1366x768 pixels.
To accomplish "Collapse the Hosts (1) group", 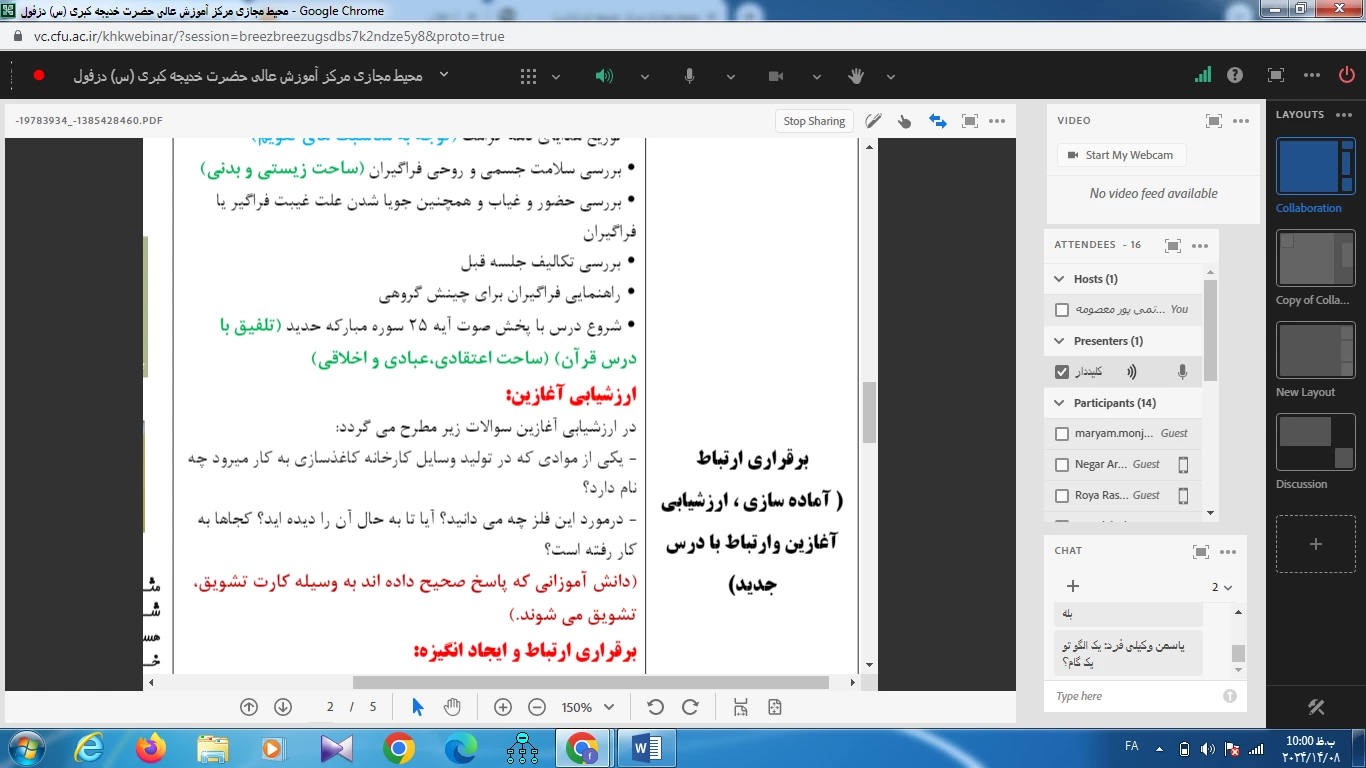I will tap(1060, 279).
